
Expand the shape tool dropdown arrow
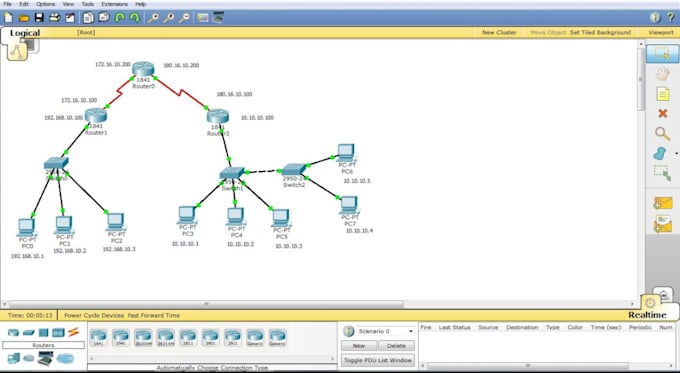[x=676, y=154]
